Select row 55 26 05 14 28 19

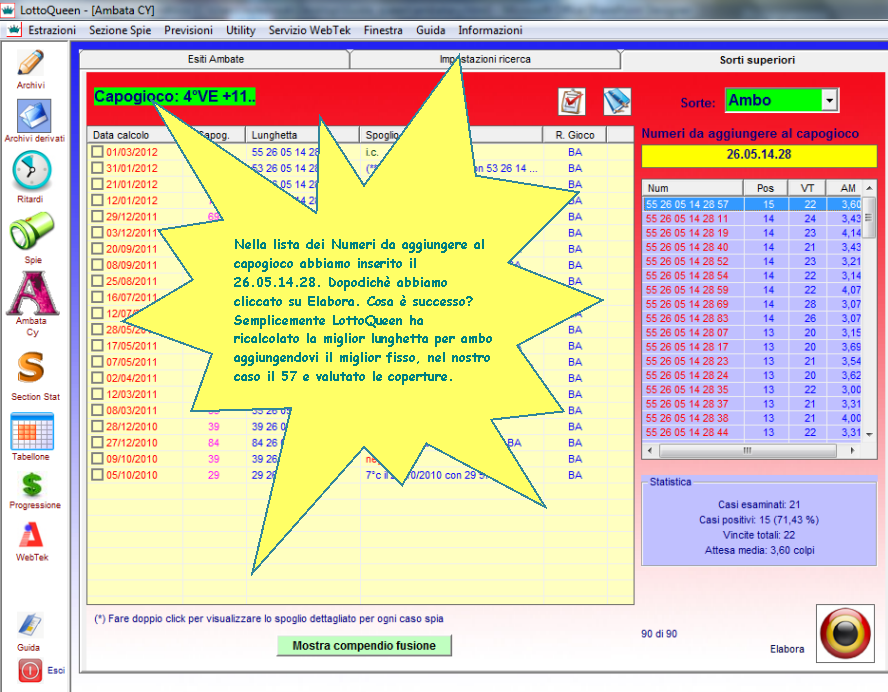click(753, 233)
